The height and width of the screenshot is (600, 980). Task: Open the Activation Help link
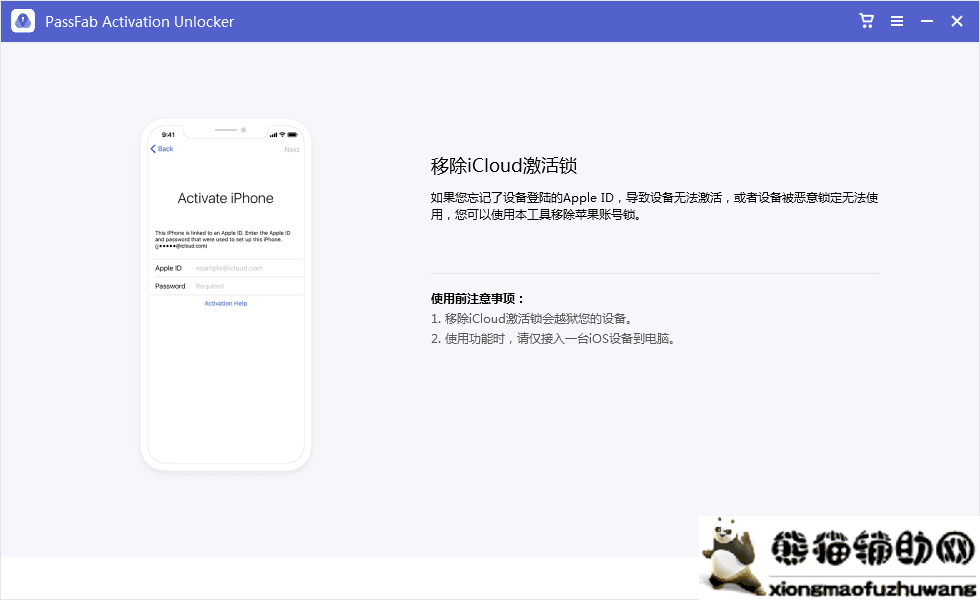(x=226, y=303)
